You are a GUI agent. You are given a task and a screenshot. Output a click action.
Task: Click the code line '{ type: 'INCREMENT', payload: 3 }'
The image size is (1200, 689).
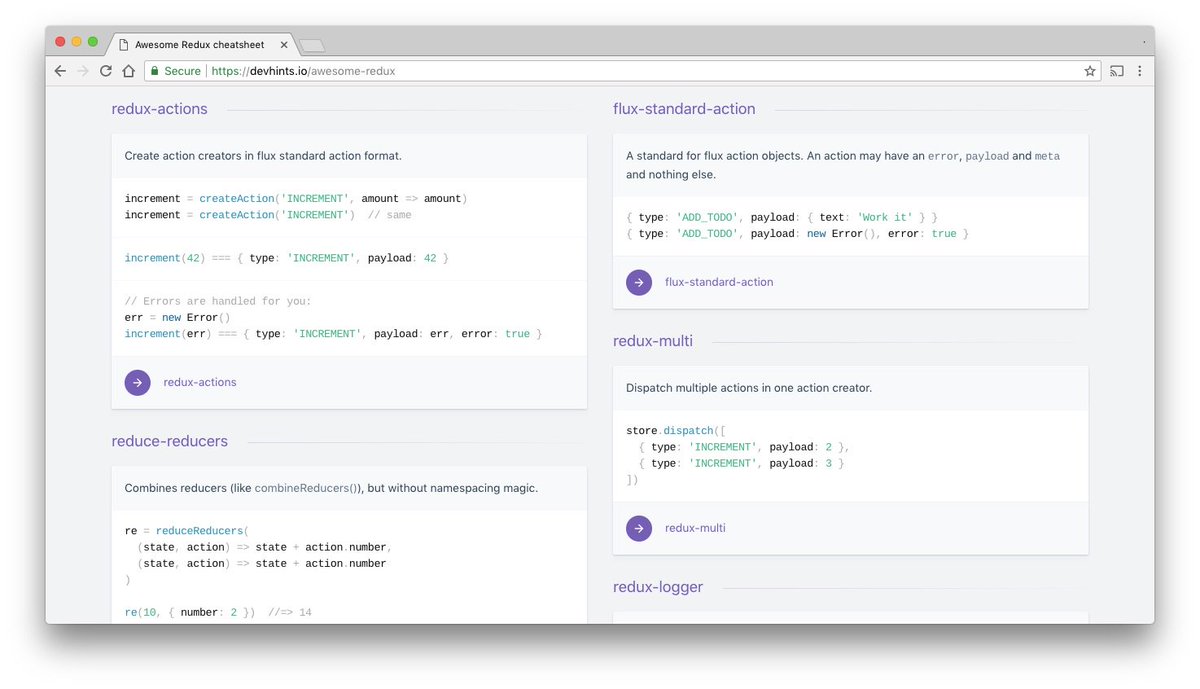tap(742, 464)
